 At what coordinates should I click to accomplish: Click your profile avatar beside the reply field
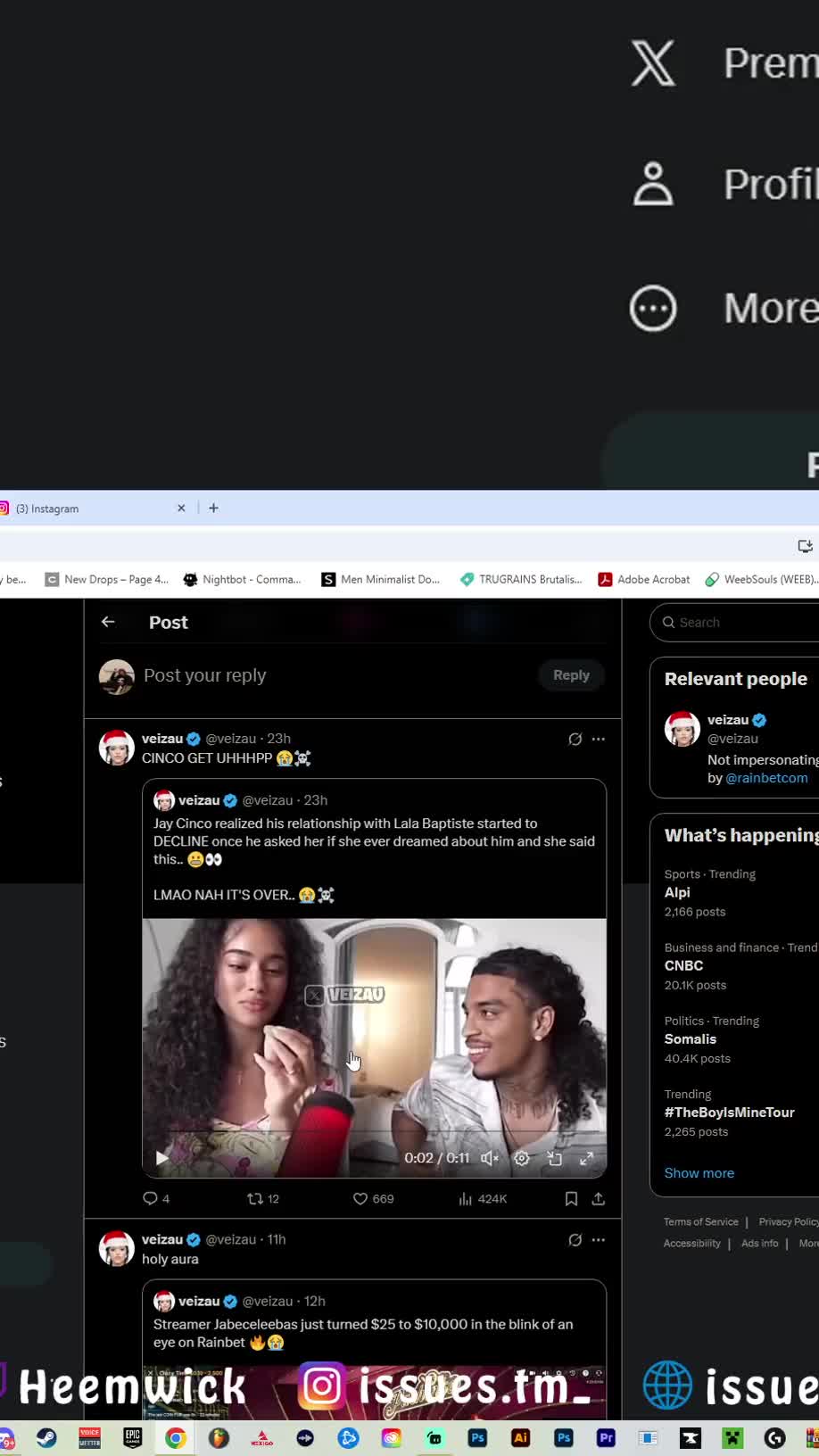pyautogui.click(x=117, y=677)
